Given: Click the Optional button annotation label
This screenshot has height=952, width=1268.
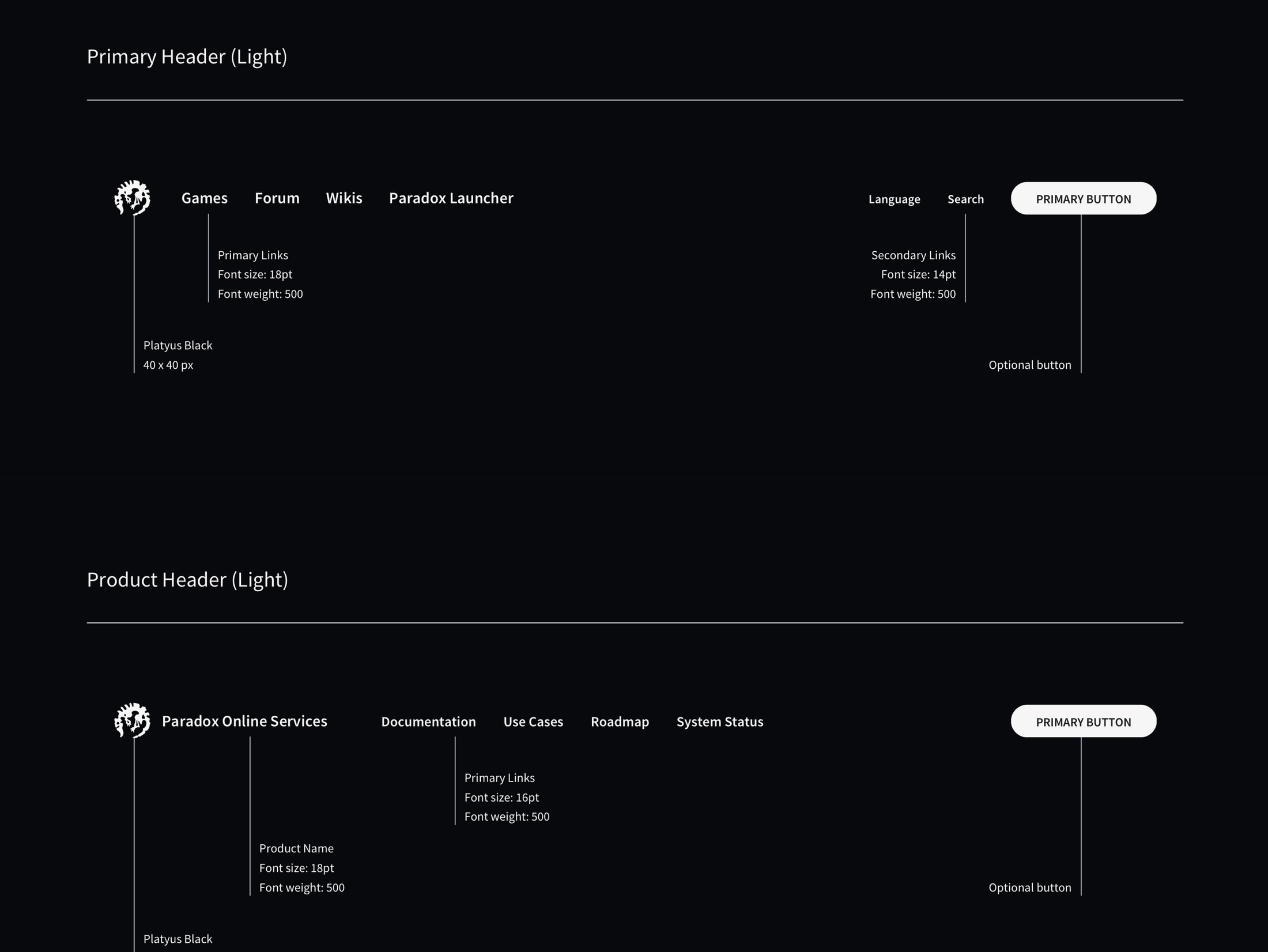Looking at the screenshot, I should coord(1030,365).
